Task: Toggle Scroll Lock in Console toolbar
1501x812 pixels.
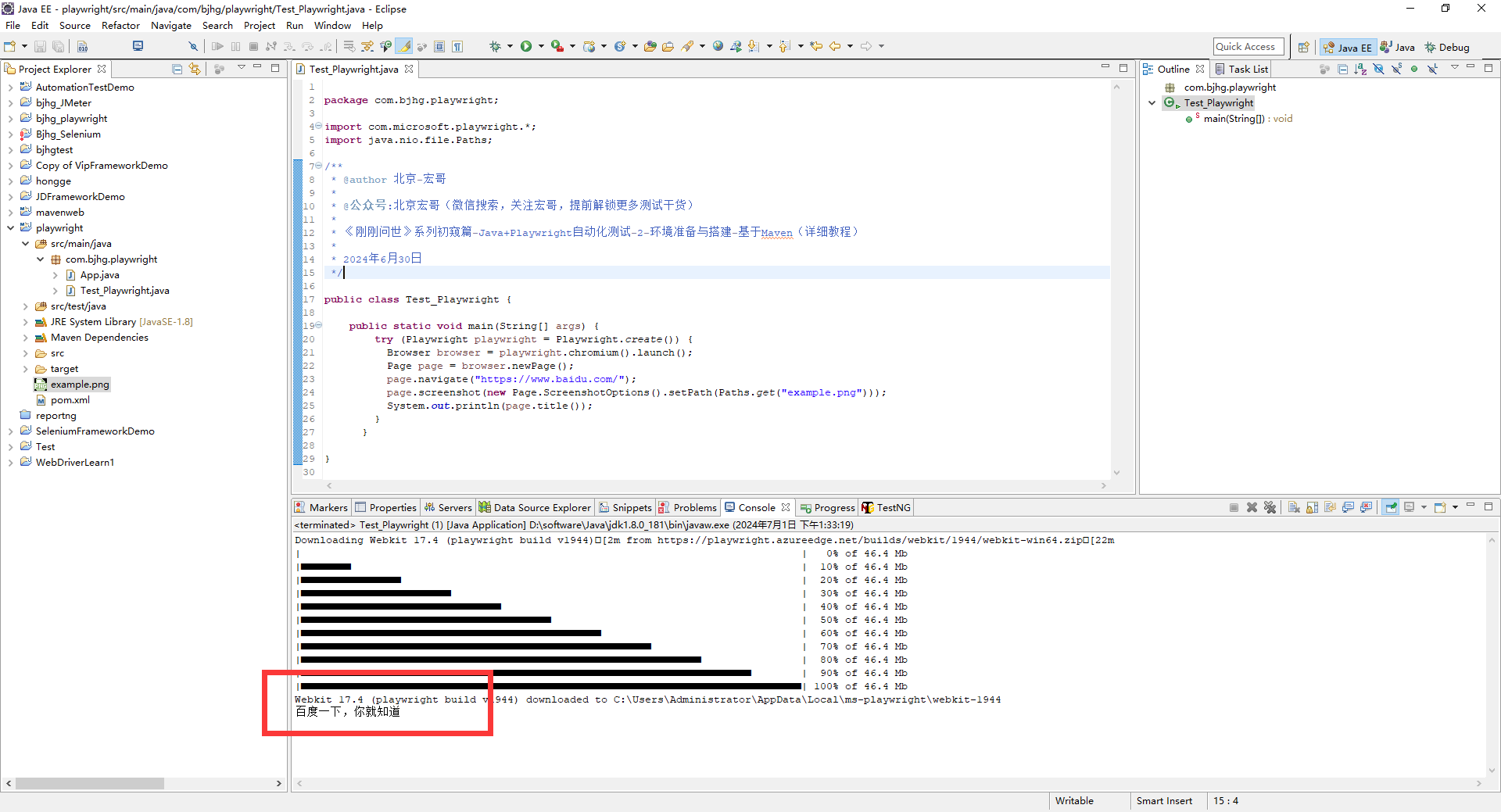Action: (1312, 507)
